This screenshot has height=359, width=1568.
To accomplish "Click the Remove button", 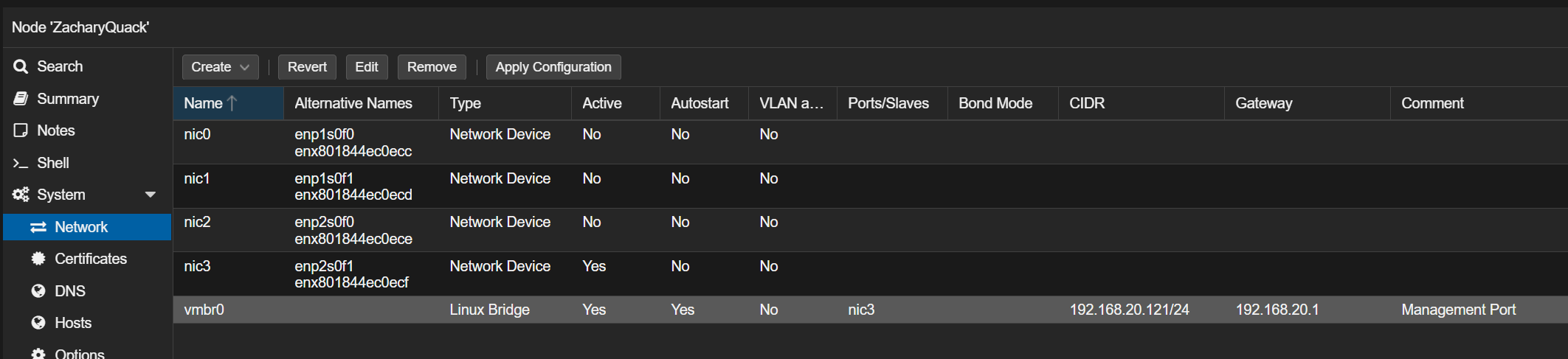I will 432,67.
